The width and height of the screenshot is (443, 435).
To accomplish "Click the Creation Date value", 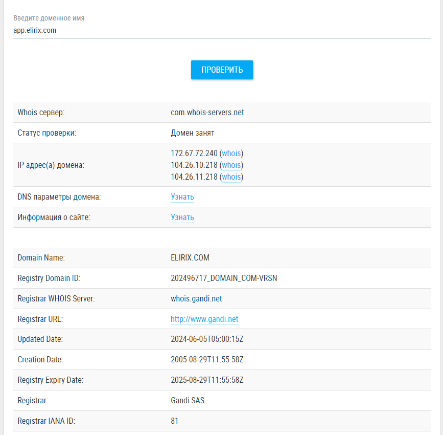I will click(x=207, y=359).
